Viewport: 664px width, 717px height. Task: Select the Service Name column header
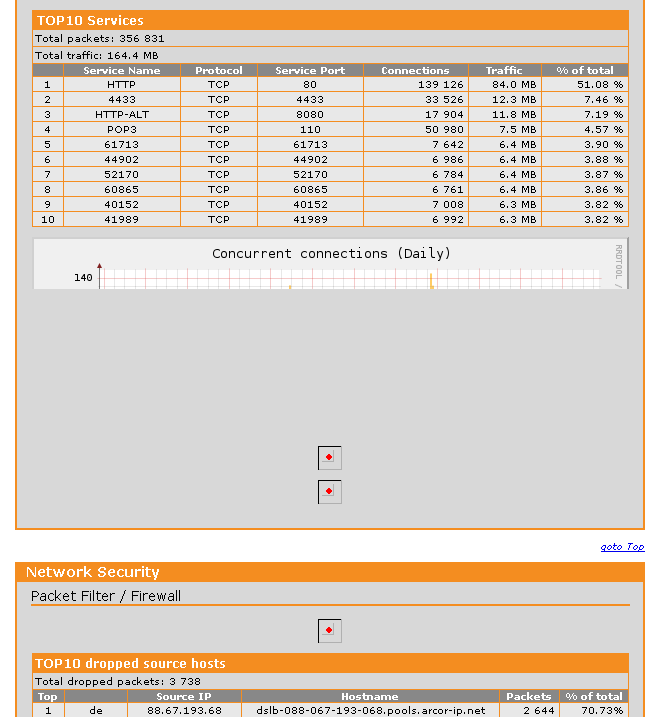(x=122, y=70)
